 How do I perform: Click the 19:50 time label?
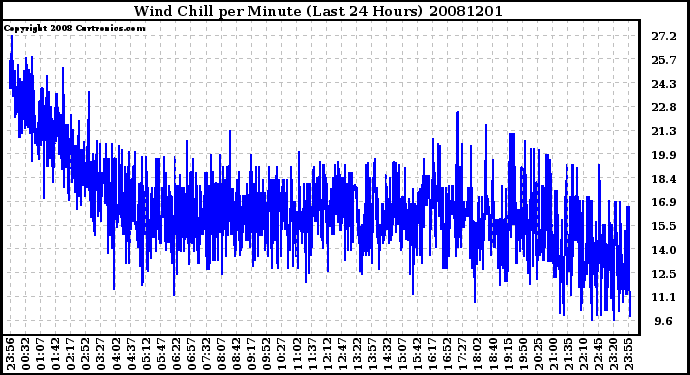pos(522,354)
